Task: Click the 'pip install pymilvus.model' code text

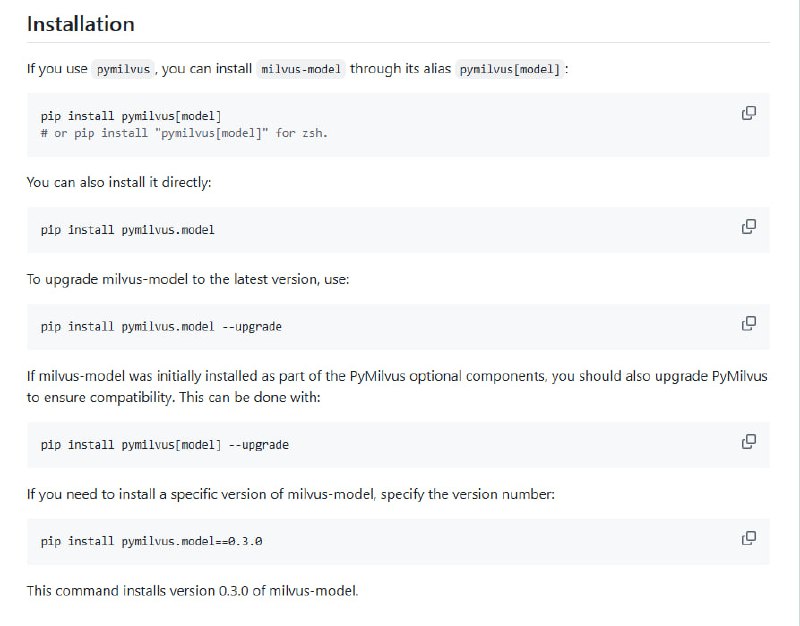Action: pos(128,230)
